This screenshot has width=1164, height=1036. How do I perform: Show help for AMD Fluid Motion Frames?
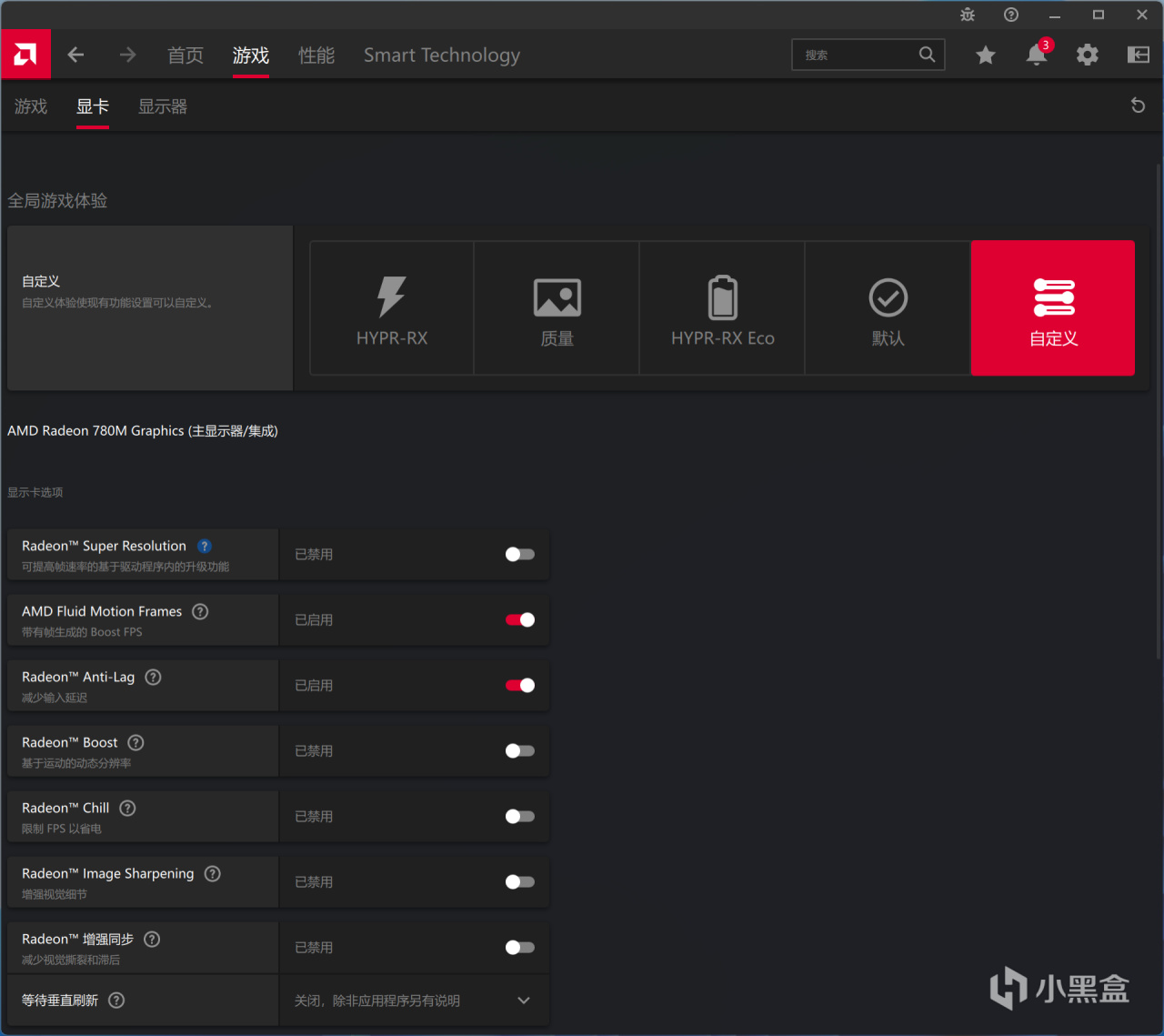(200, 611)
